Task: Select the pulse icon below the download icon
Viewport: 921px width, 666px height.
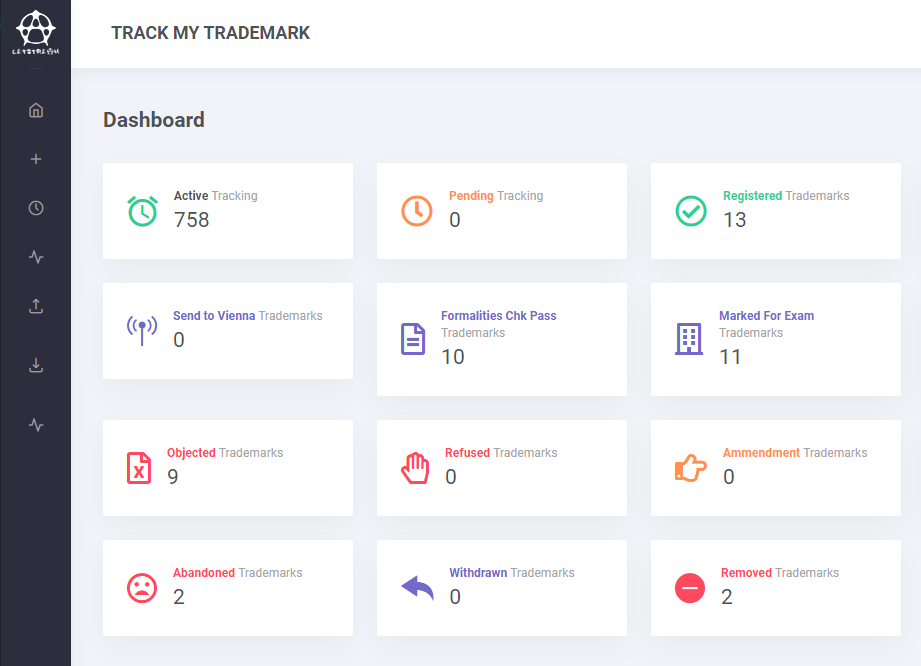Action: click(36, 425)
